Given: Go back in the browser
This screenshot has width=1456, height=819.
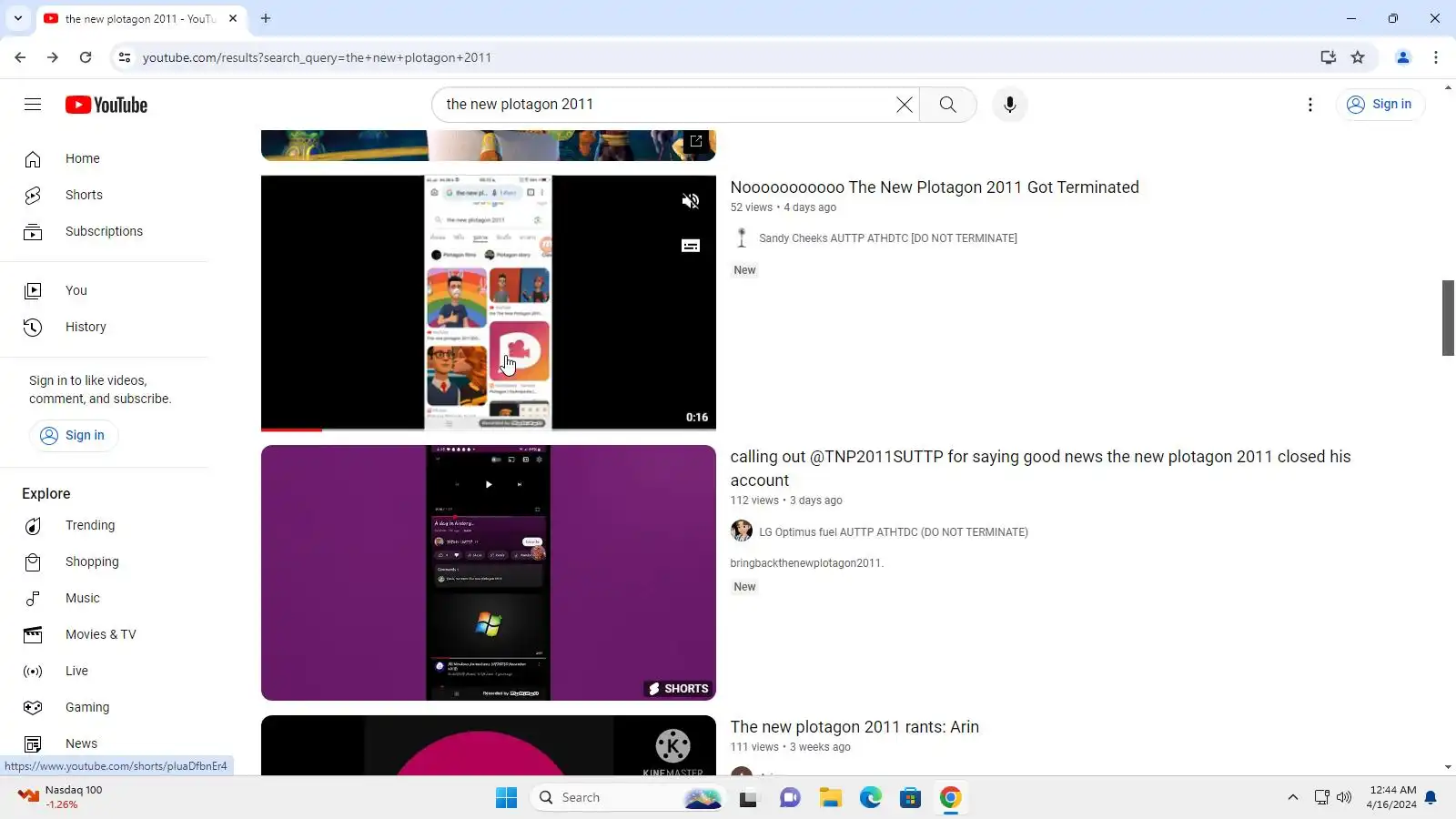Looking at the screenshot, I should point(20,57).
